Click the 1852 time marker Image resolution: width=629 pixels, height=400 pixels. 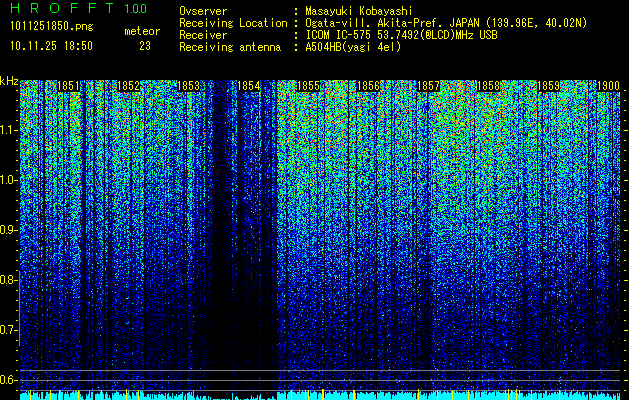click(128, 86)
